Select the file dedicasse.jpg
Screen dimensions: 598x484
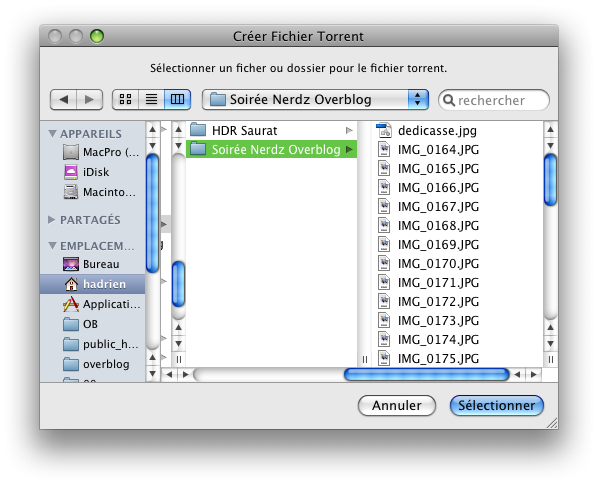437,130
